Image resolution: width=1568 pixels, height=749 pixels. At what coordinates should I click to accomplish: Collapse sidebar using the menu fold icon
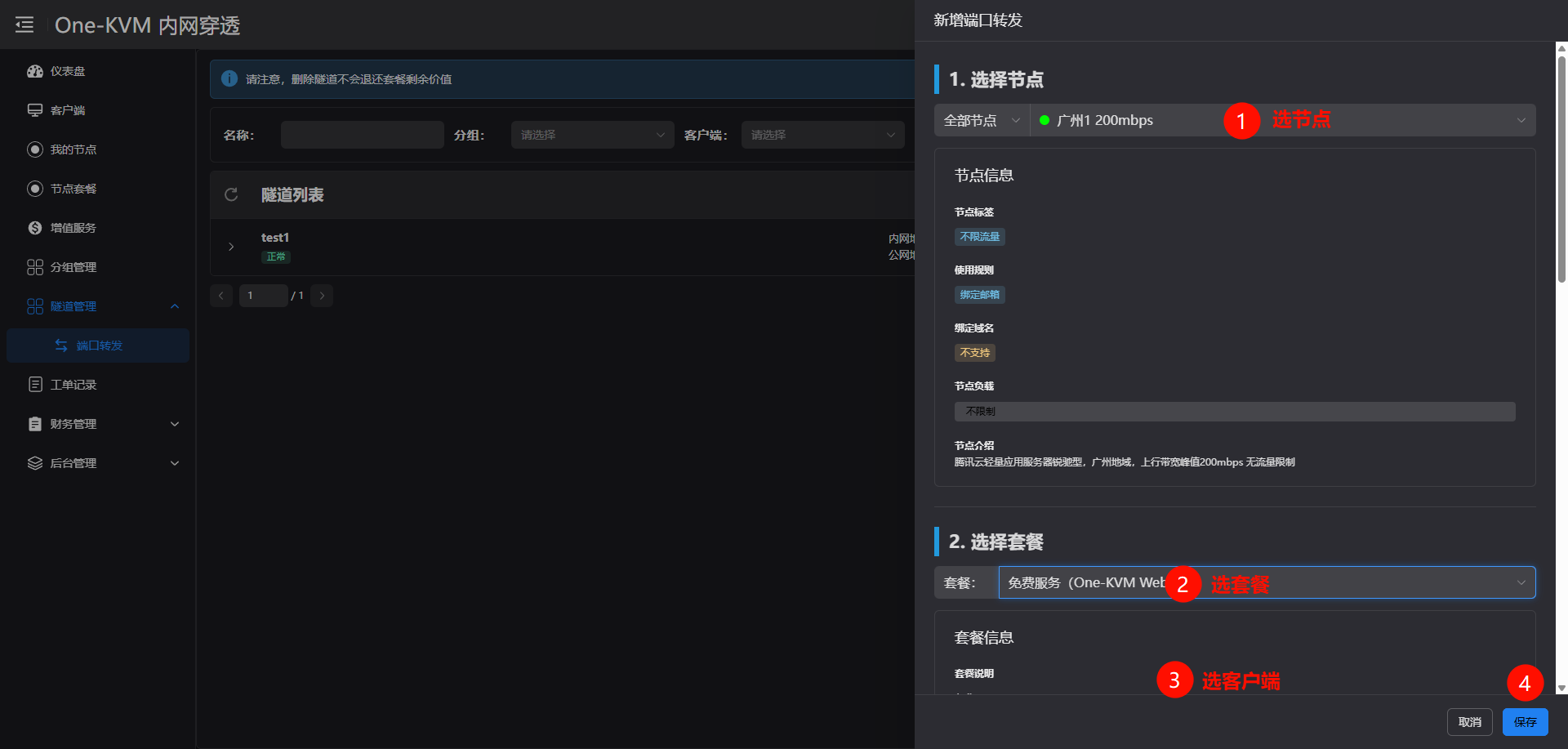pos(24,25)
